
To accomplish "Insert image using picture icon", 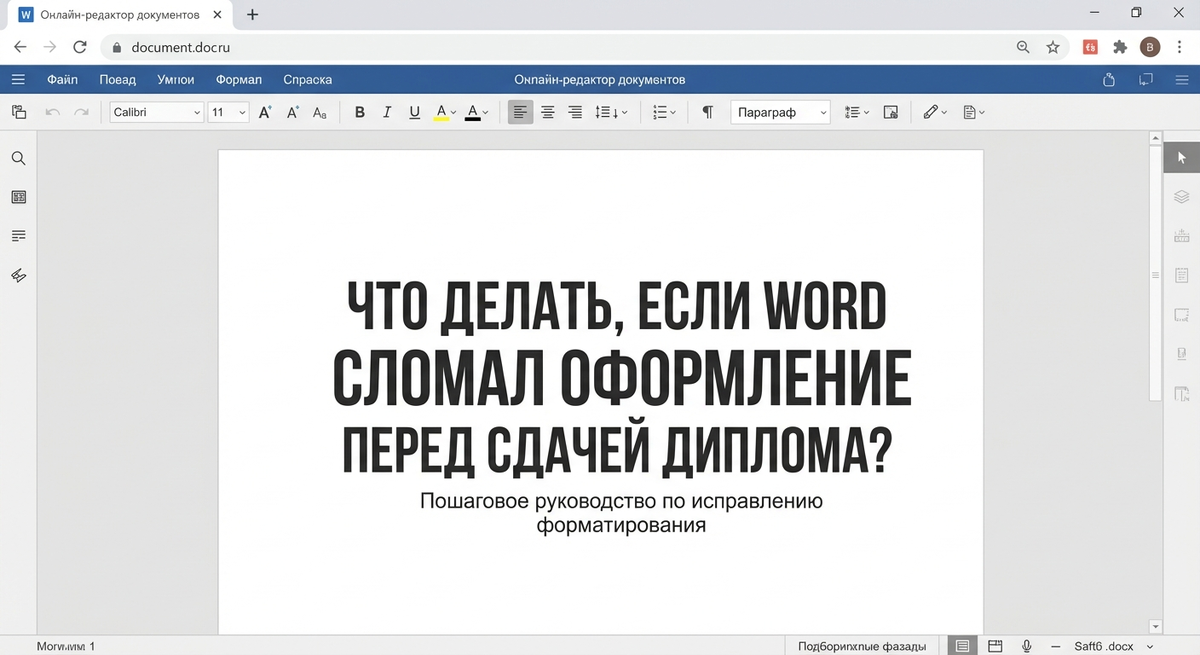I will [x=892, y=113].
